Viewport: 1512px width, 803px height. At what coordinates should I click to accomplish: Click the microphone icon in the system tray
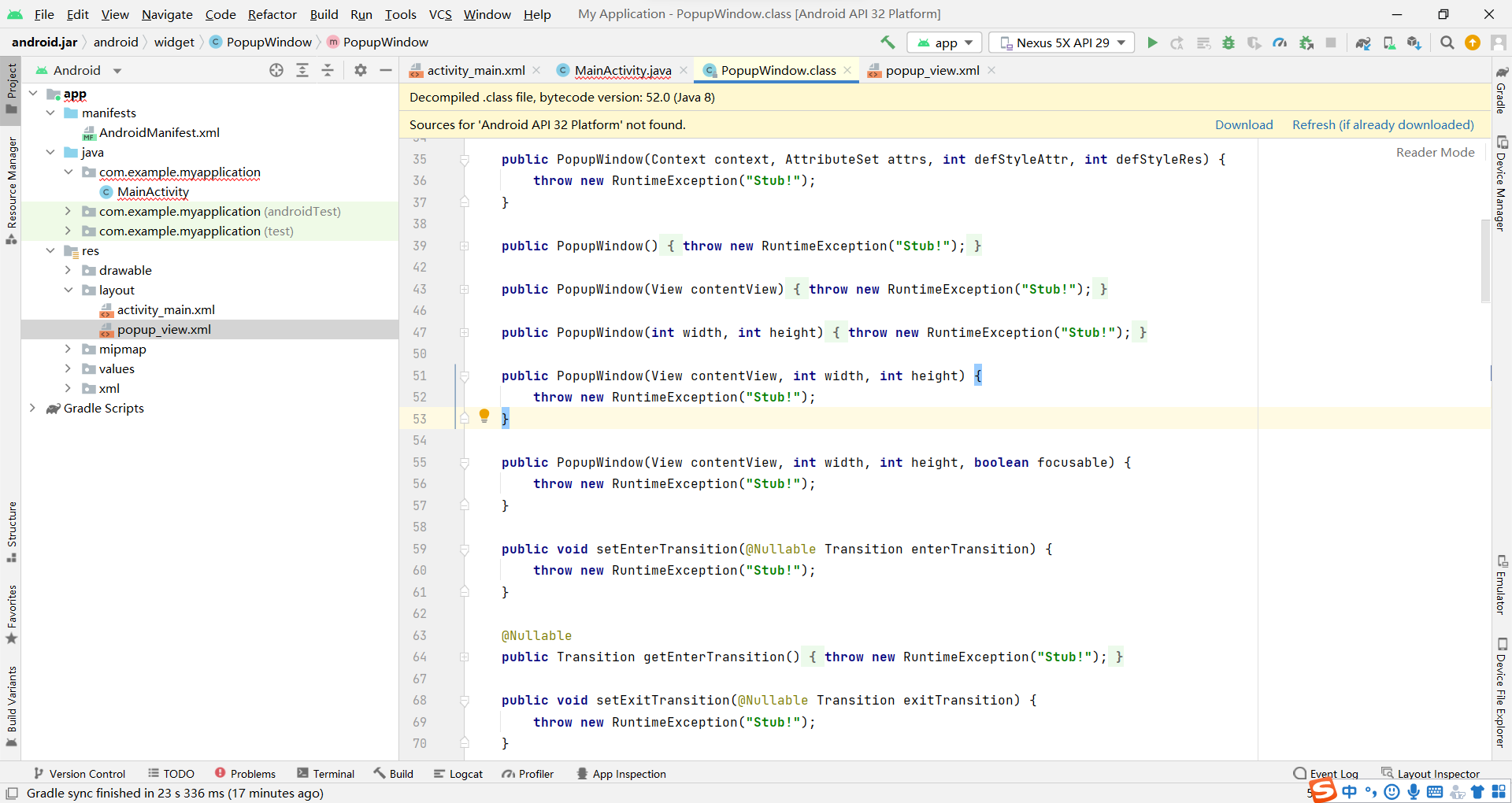pos(1414,792)
